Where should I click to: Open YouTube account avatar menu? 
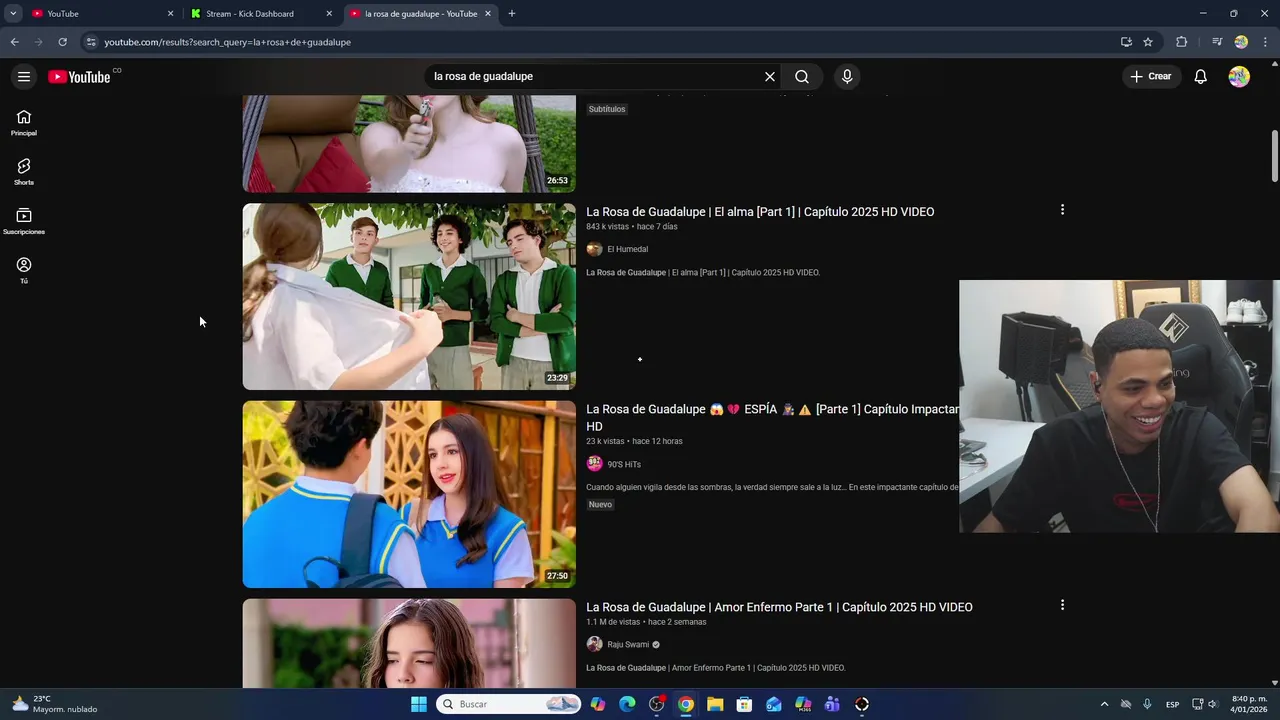tap(1239, 76)
